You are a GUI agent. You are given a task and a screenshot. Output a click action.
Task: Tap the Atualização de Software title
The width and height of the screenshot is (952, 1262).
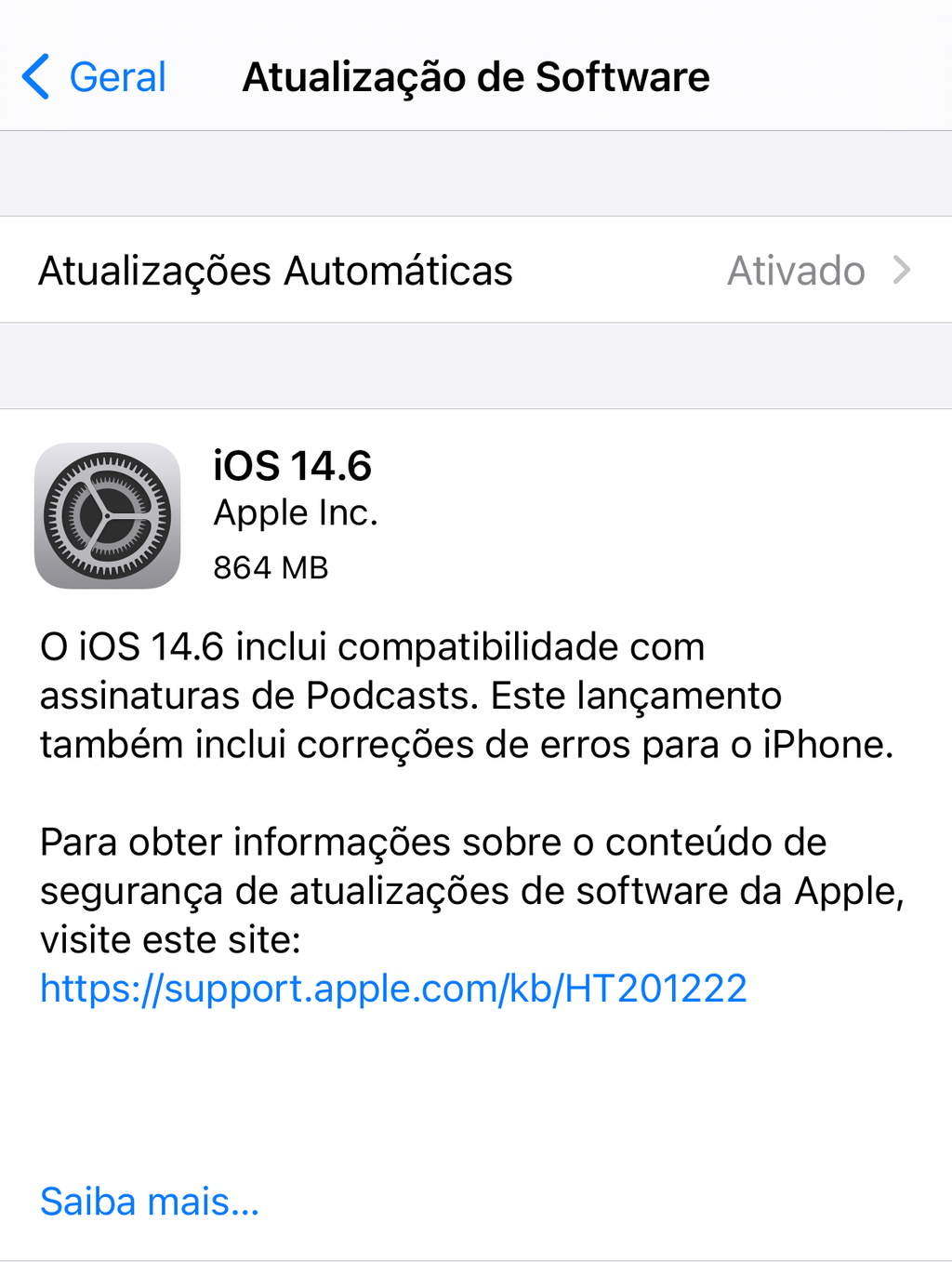pyautogui.click(x=476, y=76)
